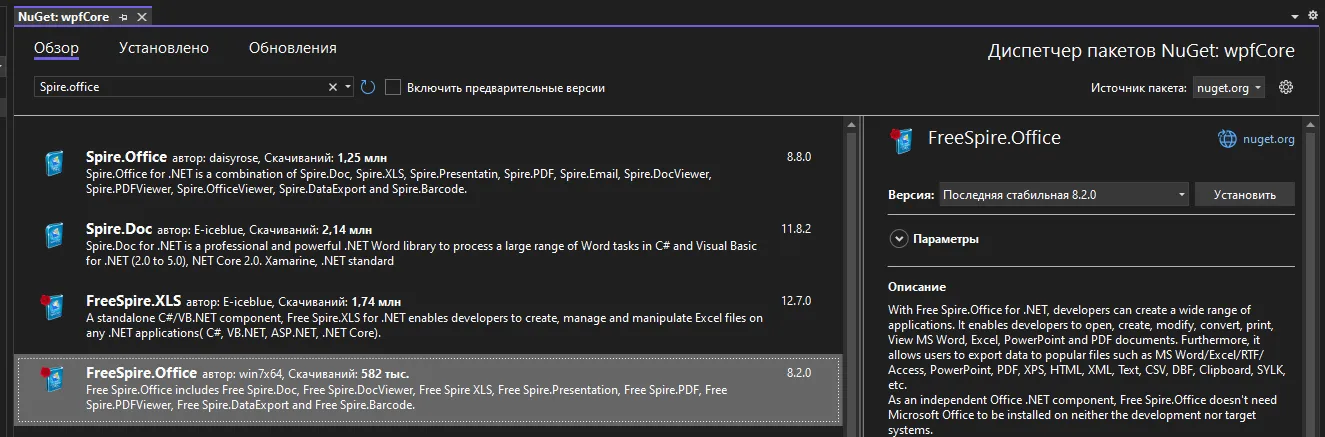Click the 'Версия:' label
Screen dimensions: 1325x437
click(911, 195)
